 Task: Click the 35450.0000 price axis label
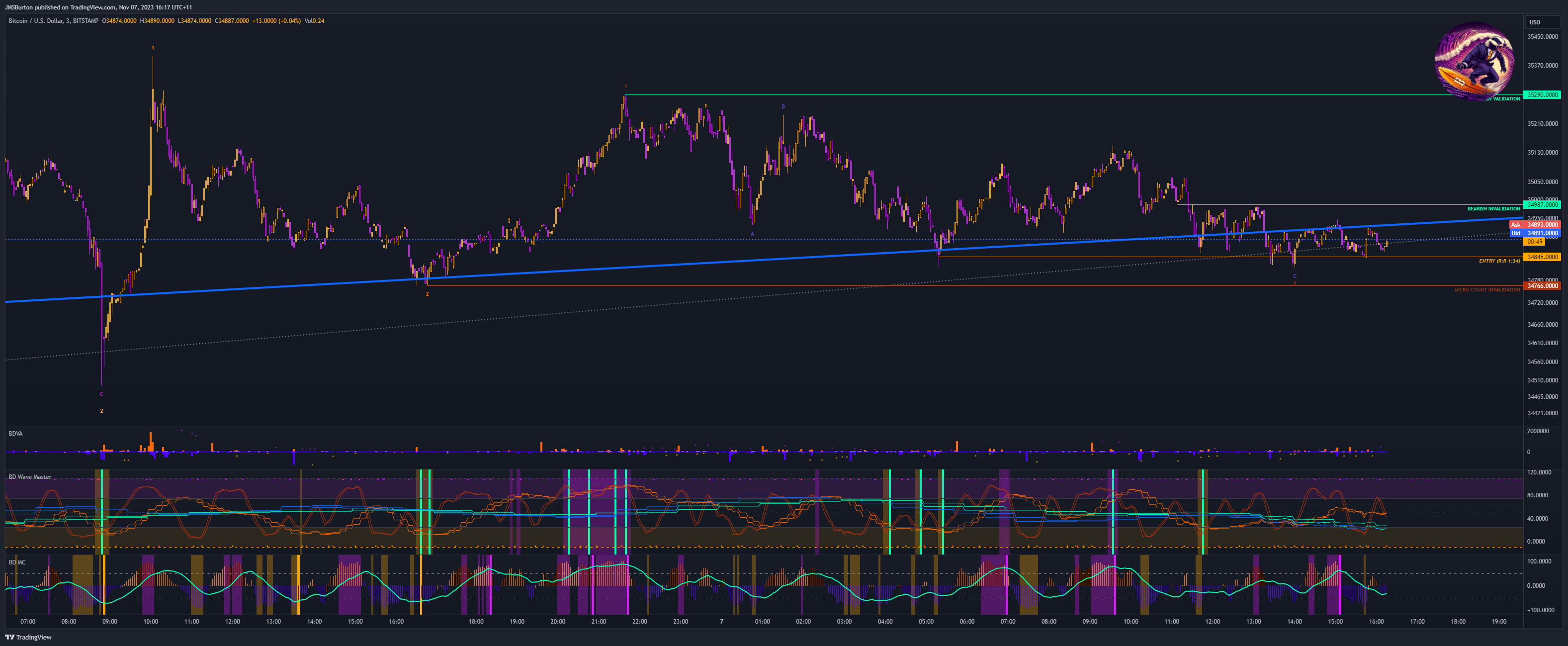pyautogui.click(x=1543, y=36)
